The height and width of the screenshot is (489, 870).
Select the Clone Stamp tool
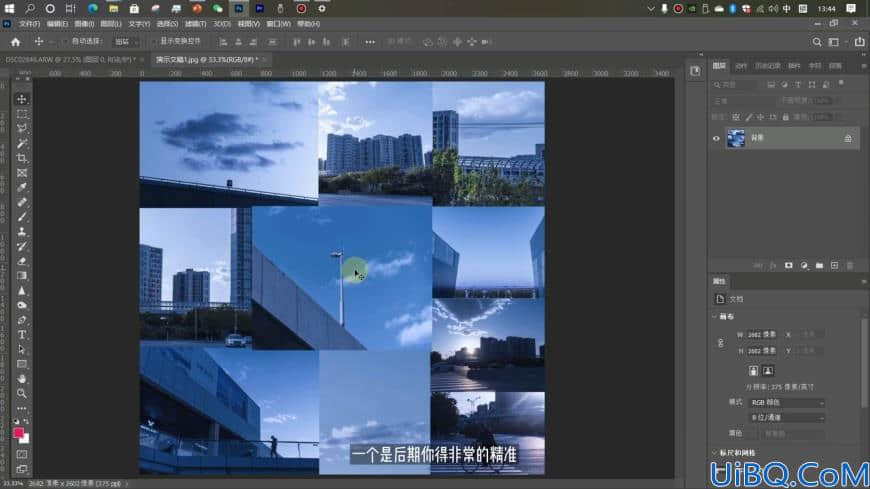[22, 232]
